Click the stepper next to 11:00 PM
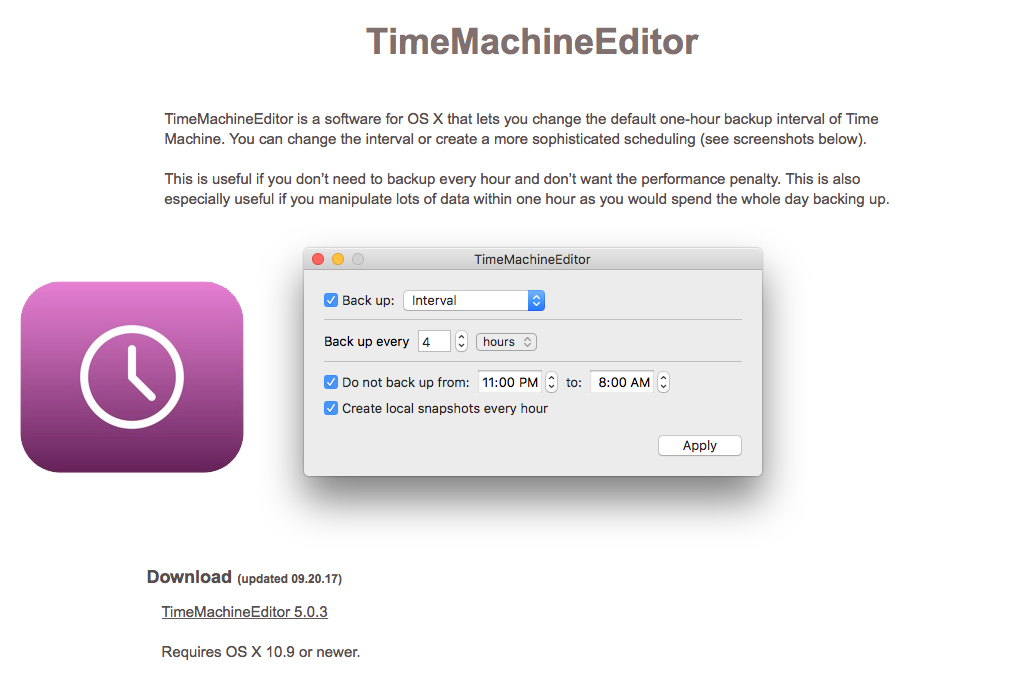1013x675 pixels. pyautogui.click(x=551, y=382)
